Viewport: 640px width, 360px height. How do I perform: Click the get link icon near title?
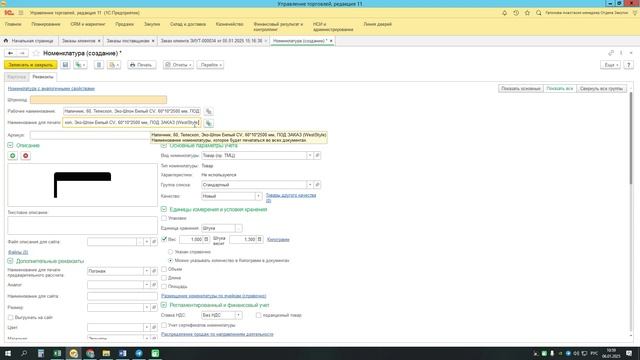611,53
